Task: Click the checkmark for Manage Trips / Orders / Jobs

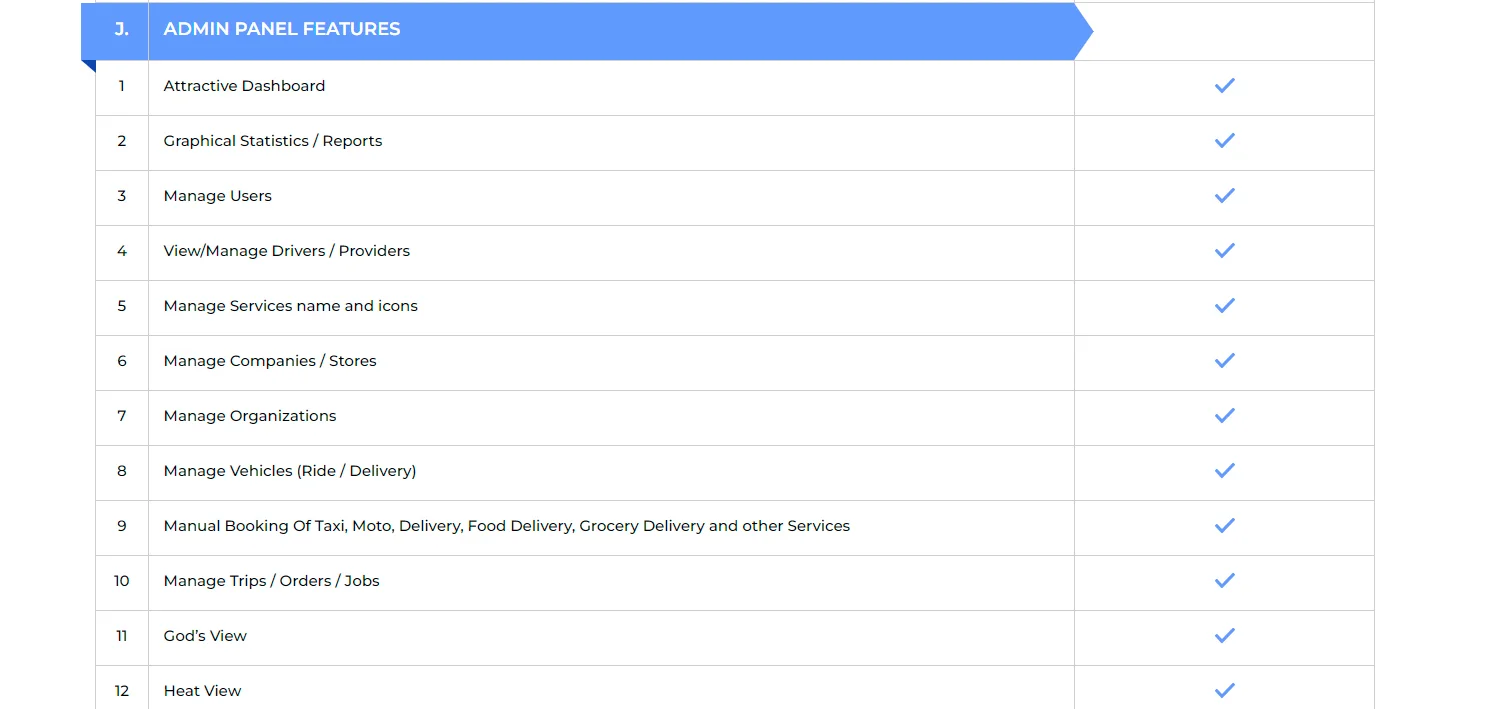Action: point(1224,581)
